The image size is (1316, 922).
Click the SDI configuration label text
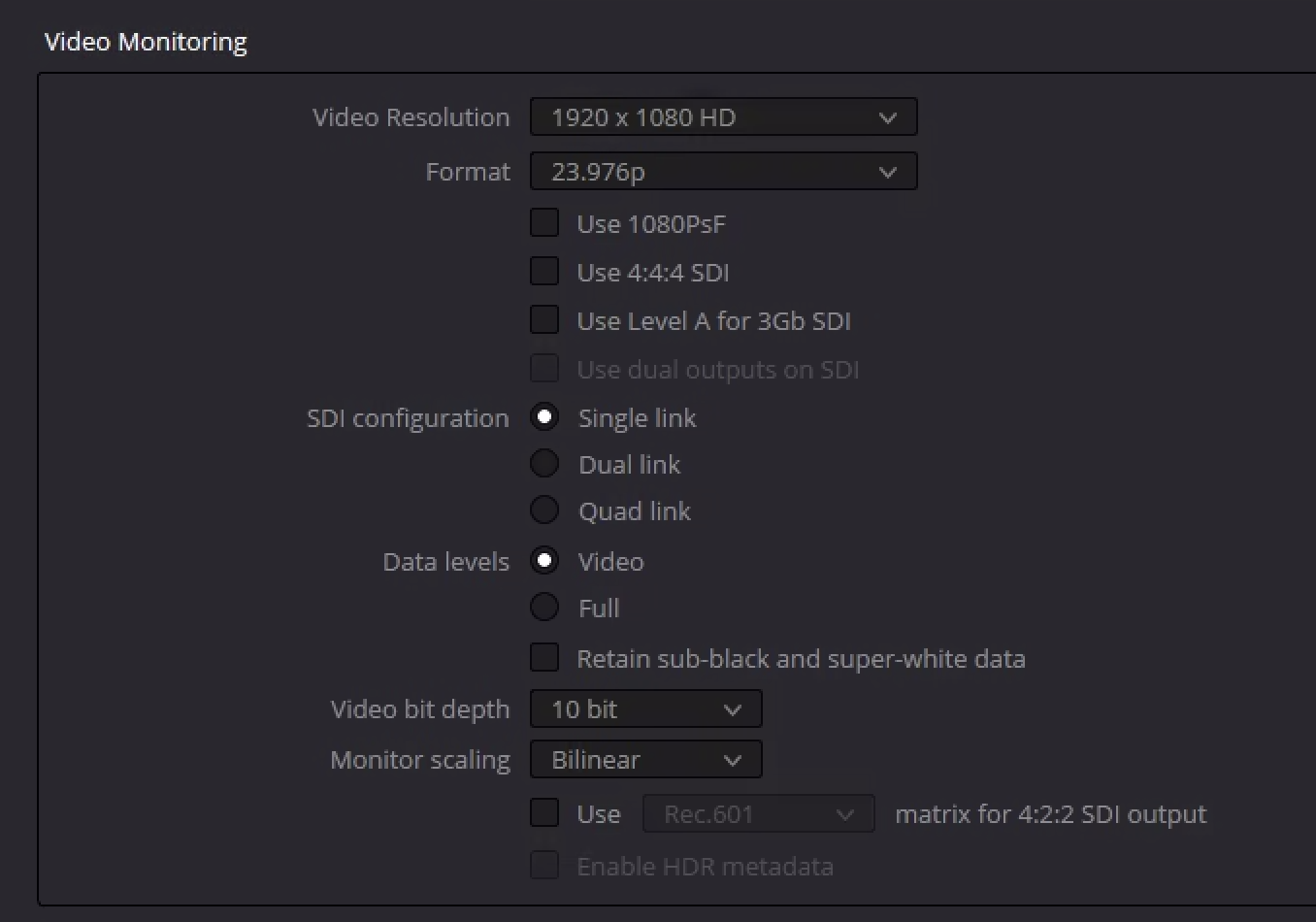[x=408, y=418]
